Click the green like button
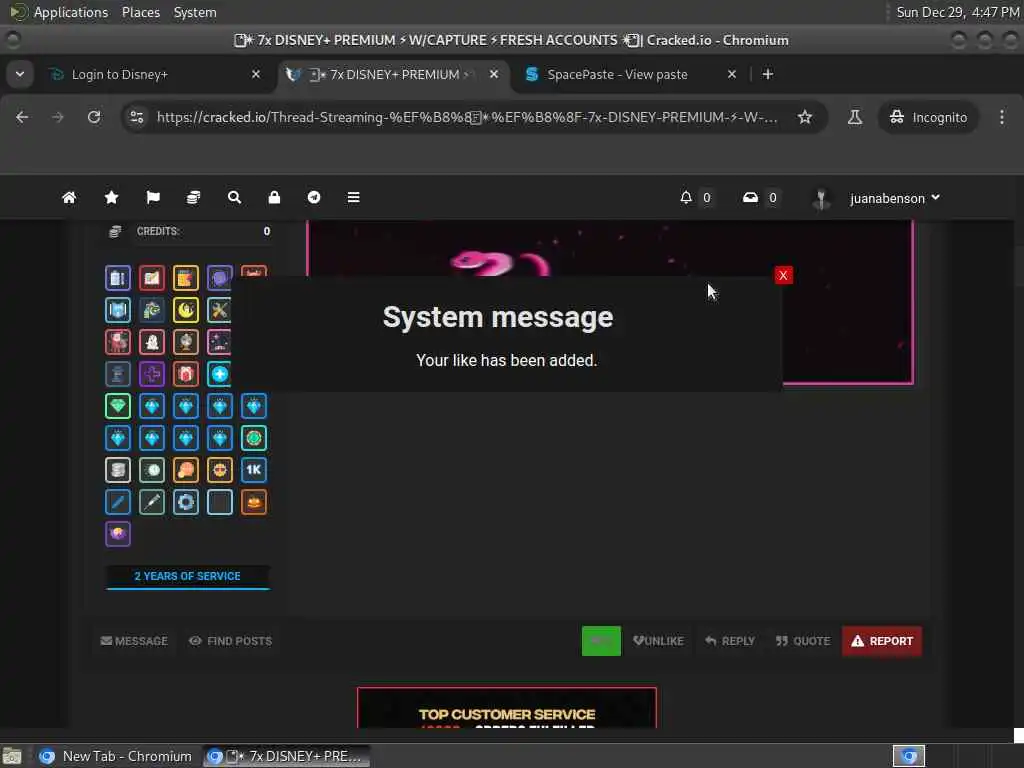This screenshot has width=1024, height=768. click(601, 641)
